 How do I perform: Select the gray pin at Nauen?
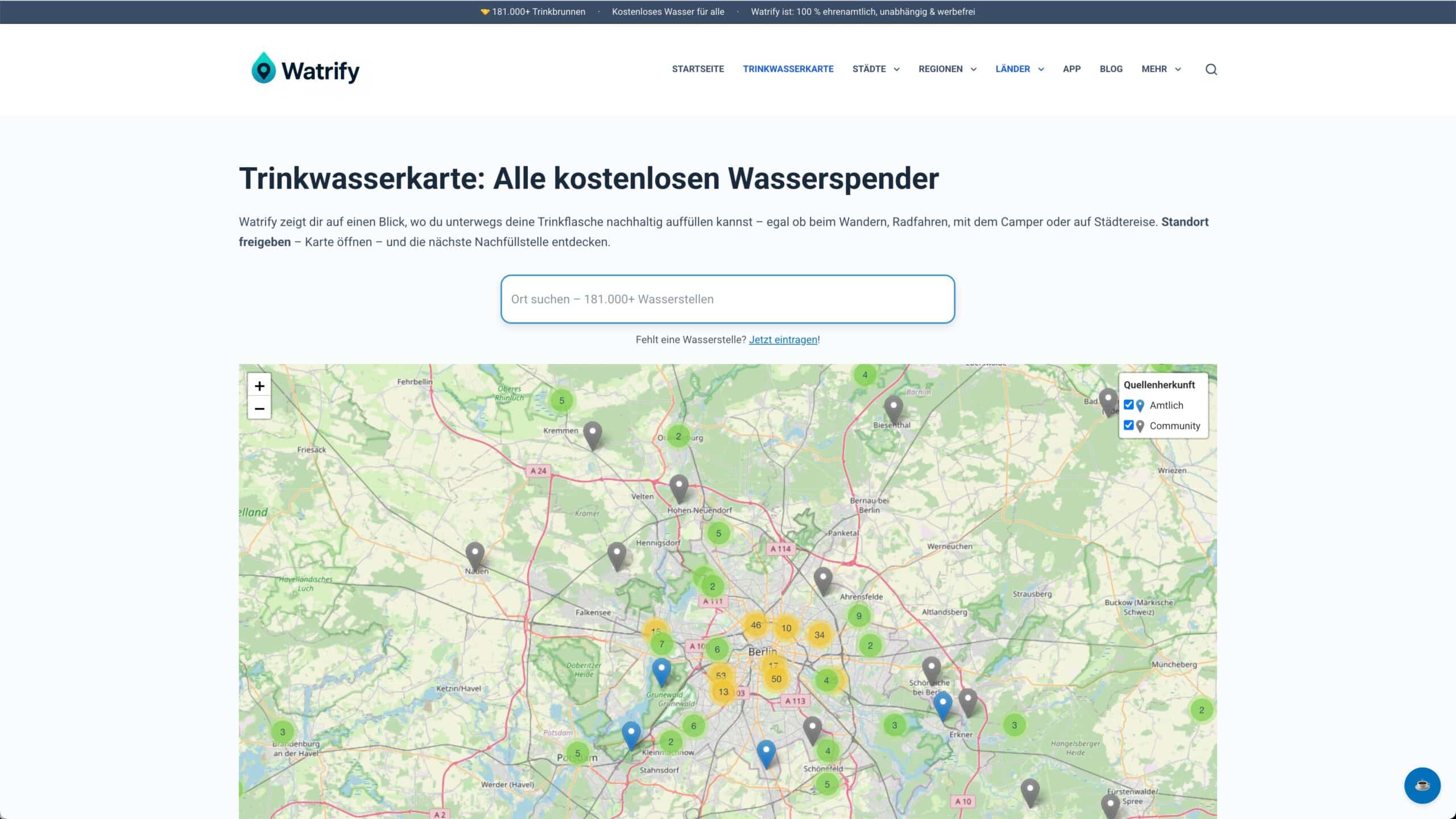[x=475, y=556]
